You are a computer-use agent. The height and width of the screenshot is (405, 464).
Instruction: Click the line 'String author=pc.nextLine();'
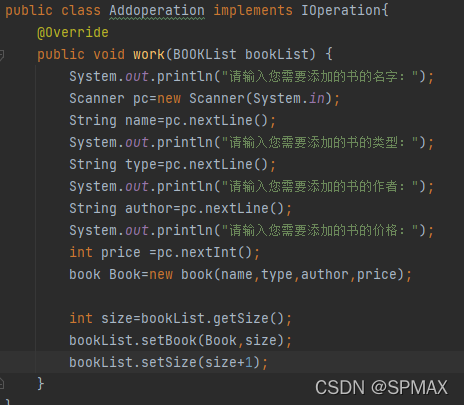pos(180,209)
